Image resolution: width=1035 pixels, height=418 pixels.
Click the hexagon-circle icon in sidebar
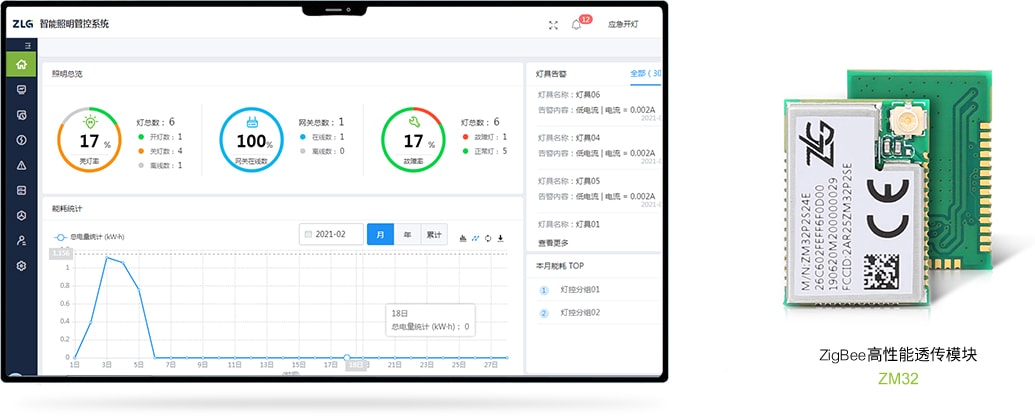pyautogui.click(x=21, y=215)
